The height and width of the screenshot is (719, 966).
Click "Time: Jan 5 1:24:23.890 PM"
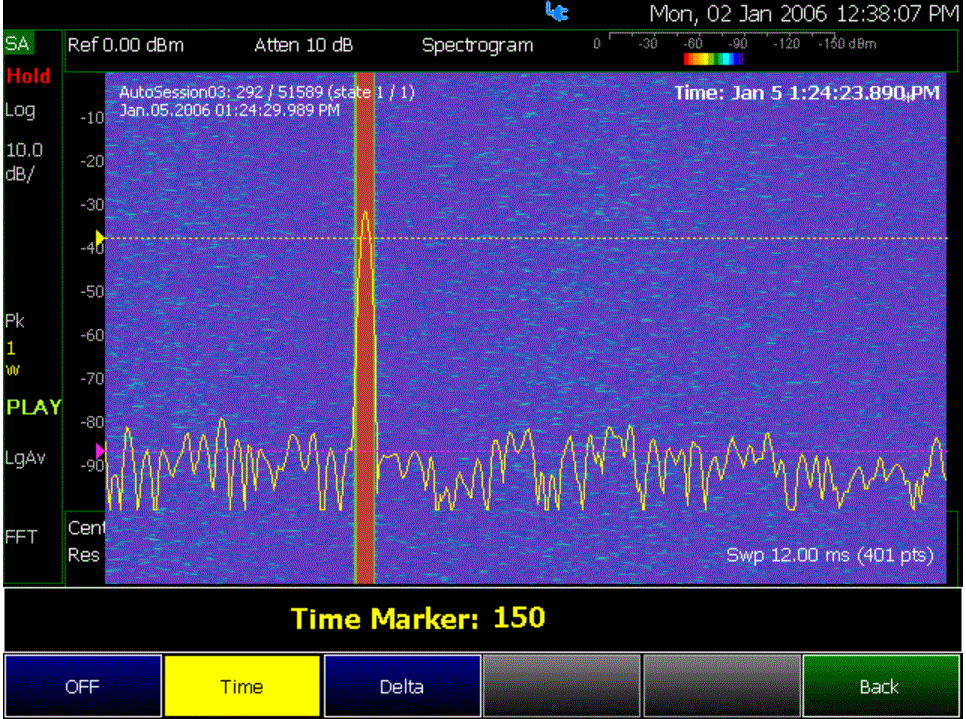coord(807,93)
